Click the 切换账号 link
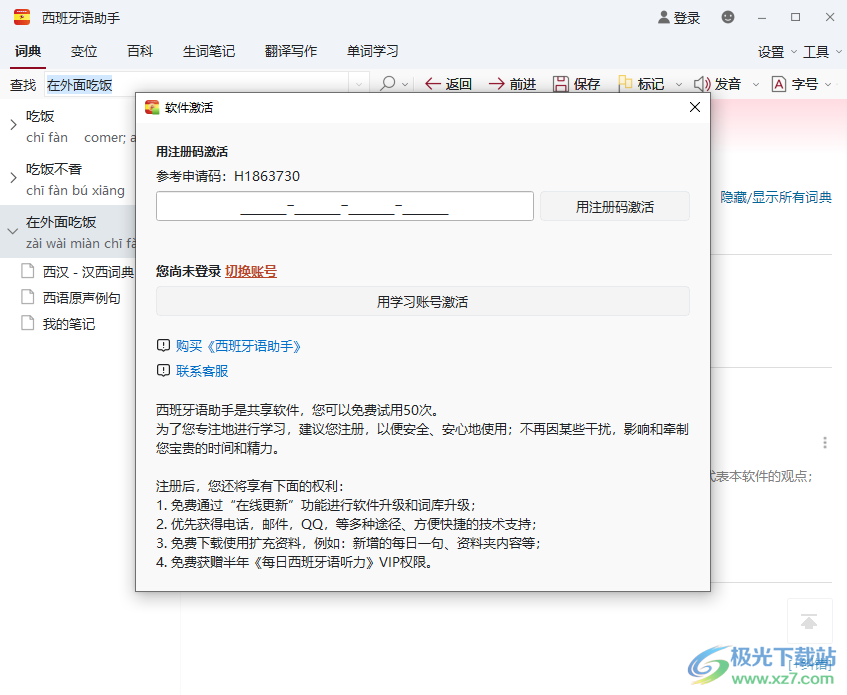The image size is (847, 695). pos(251,271)
